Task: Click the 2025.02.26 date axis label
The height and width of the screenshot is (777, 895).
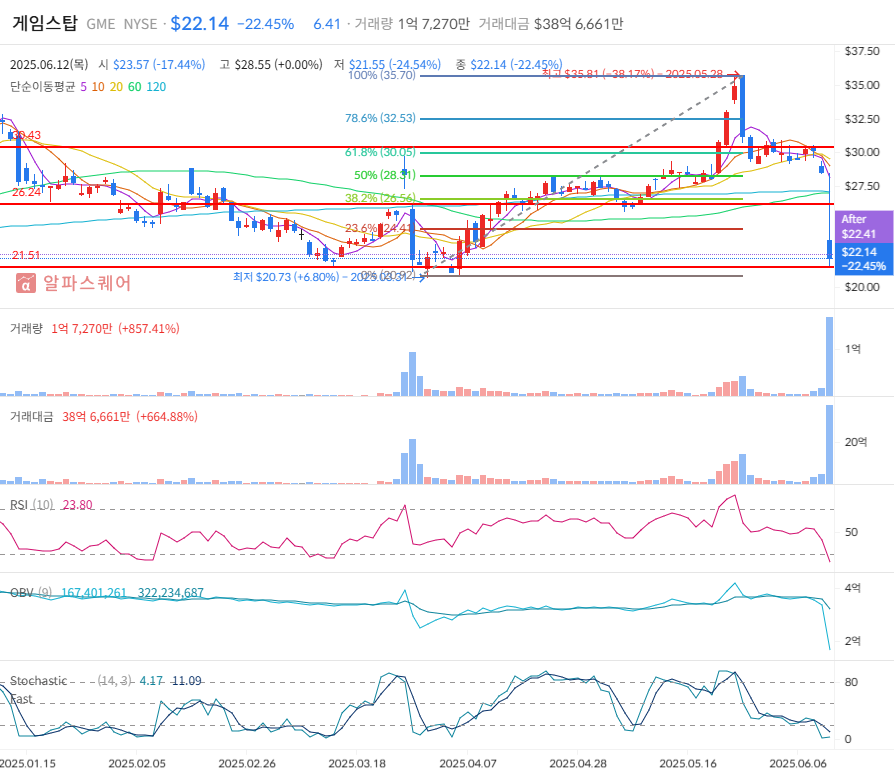Action: 247,763
